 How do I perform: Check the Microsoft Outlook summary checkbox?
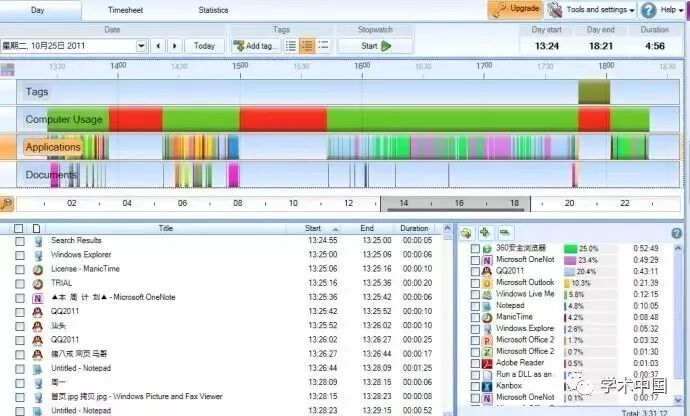point(475,283)
